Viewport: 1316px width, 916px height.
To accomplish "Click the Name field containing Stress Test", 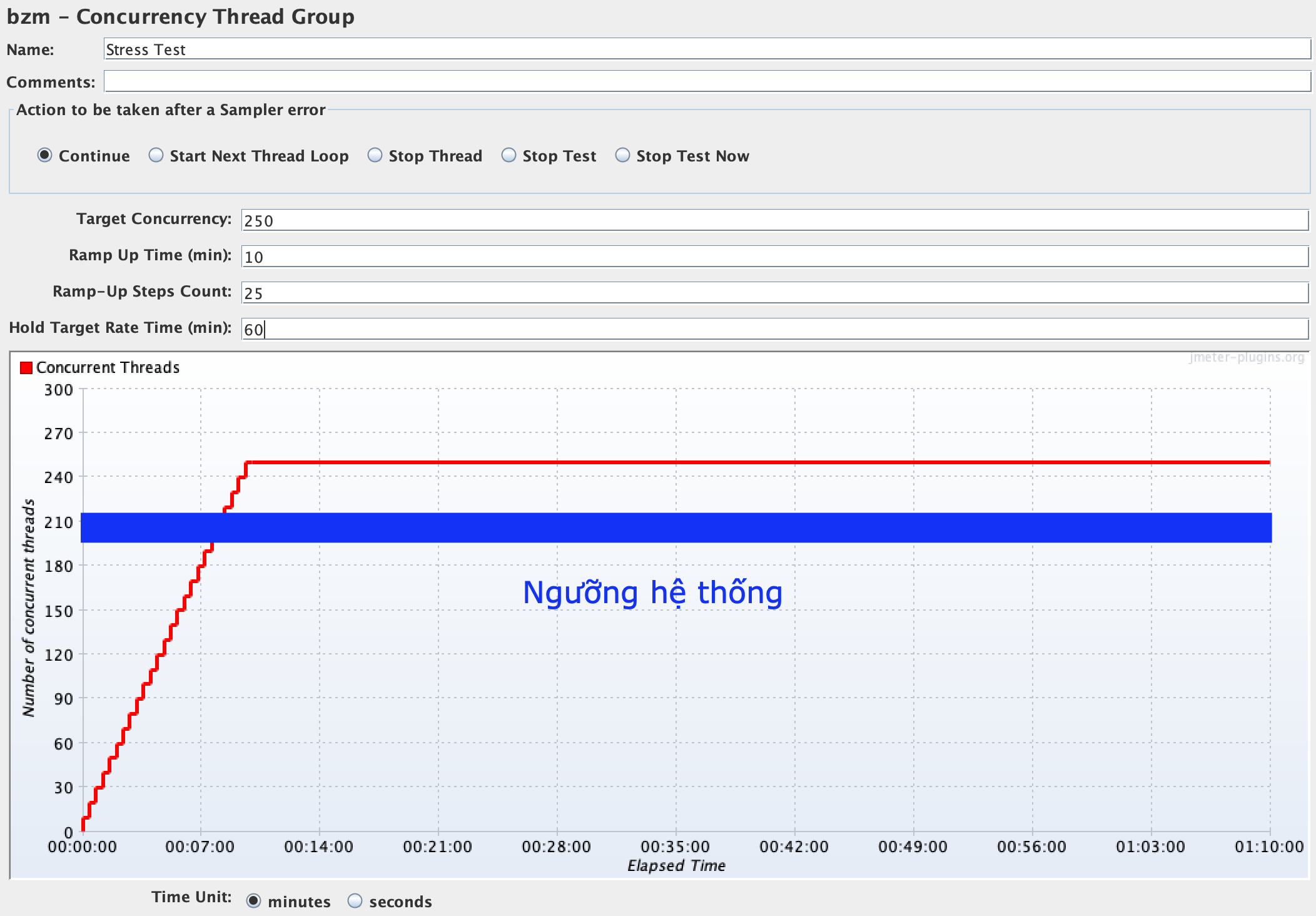I will 707,49.
